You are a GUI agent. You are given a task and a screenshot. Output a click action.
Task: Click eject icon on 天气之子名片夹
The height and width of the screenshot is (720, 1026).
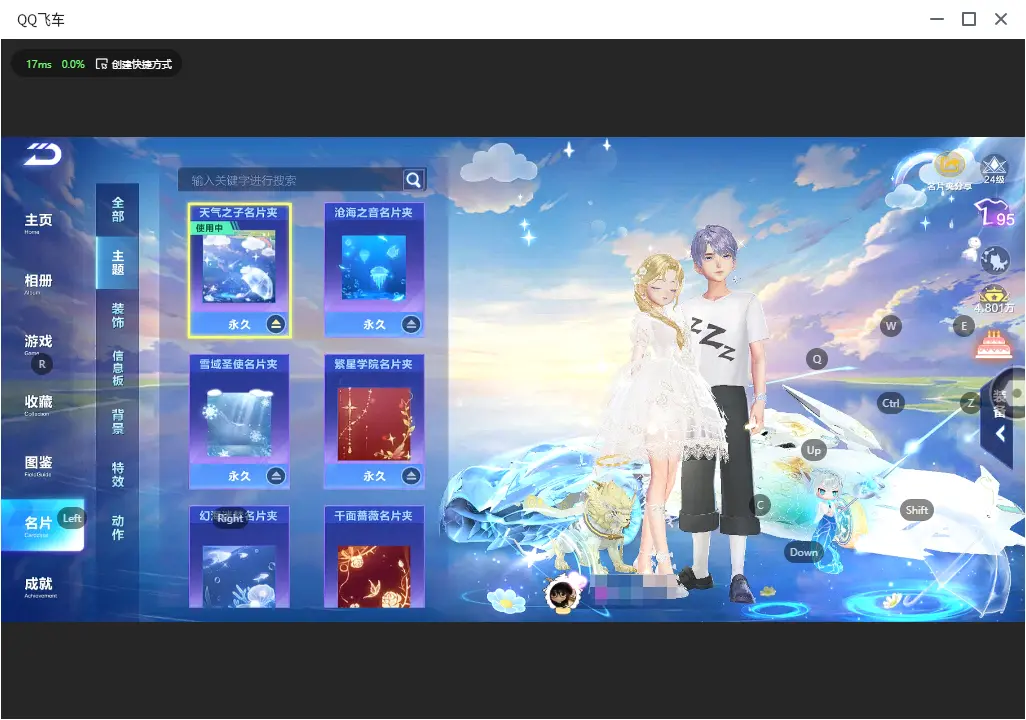276,324
